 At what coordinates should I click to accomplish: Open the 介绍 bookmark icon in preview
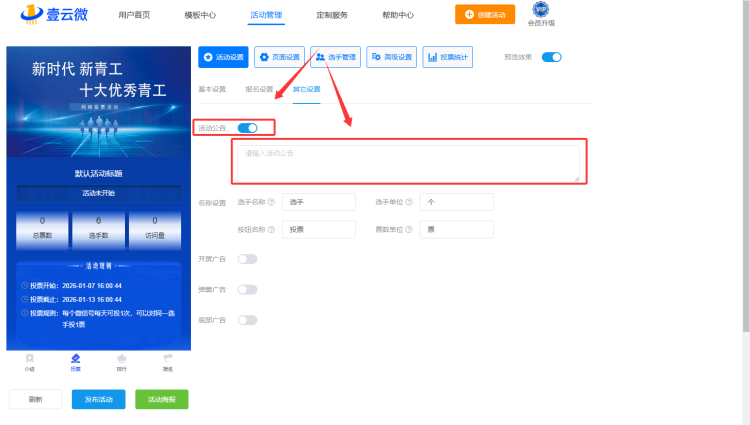coord(29,358)
